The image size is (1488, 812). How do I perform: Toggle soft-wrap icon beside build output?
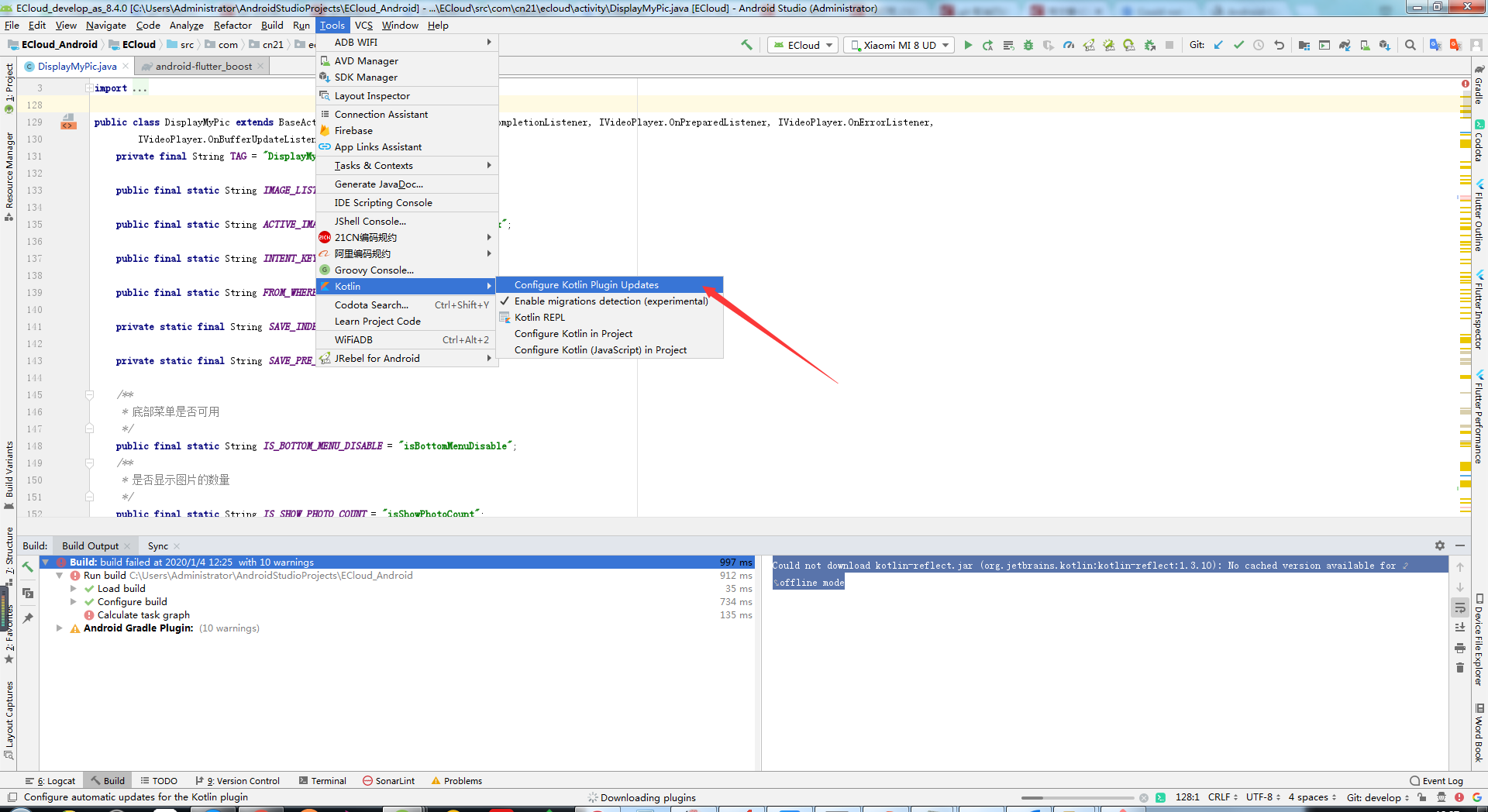pyautogui.click(x=1460, y=607)
